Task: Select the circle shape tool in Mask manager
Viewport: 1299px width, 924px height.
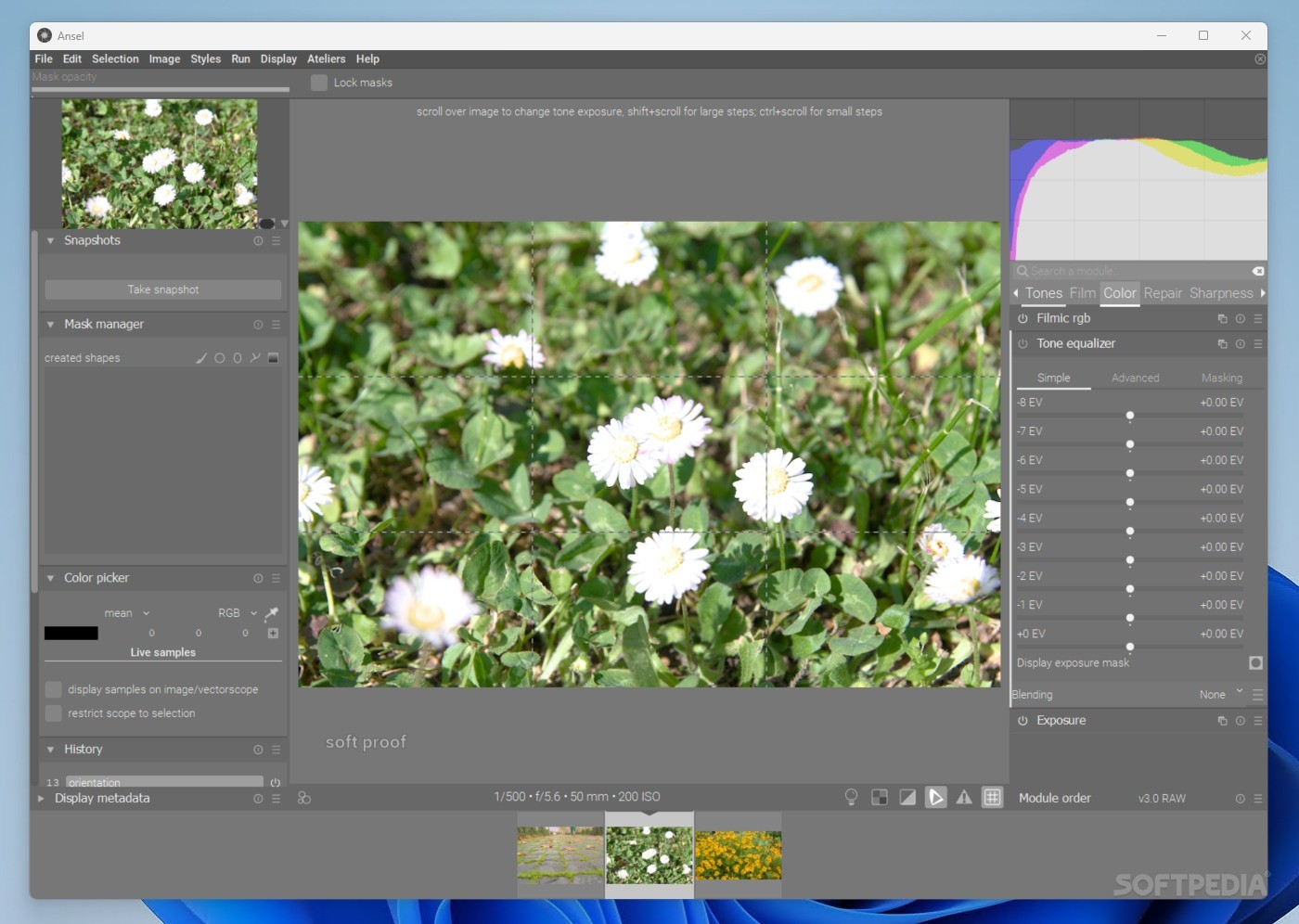Action: [220, 358]
